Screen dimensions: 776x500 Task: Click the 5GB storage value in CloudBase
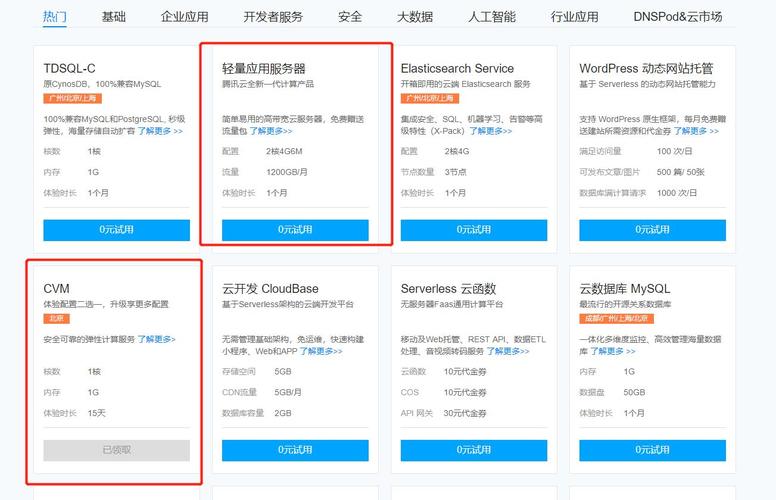(x=283, y=372)
